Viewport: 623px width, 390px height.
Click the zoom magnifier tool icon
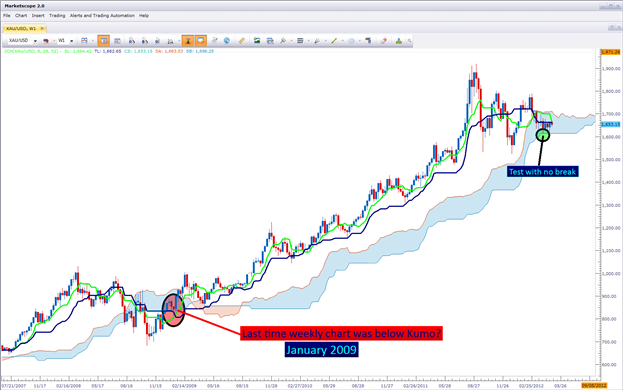(x=283, y=41)
